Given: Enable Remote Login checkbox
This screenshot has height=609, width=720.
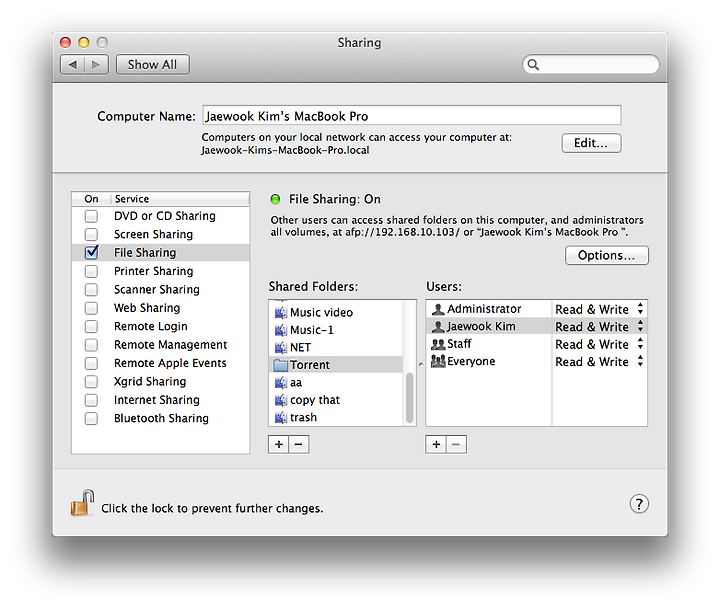Looking at the screenshot, I should click(91, 326).
